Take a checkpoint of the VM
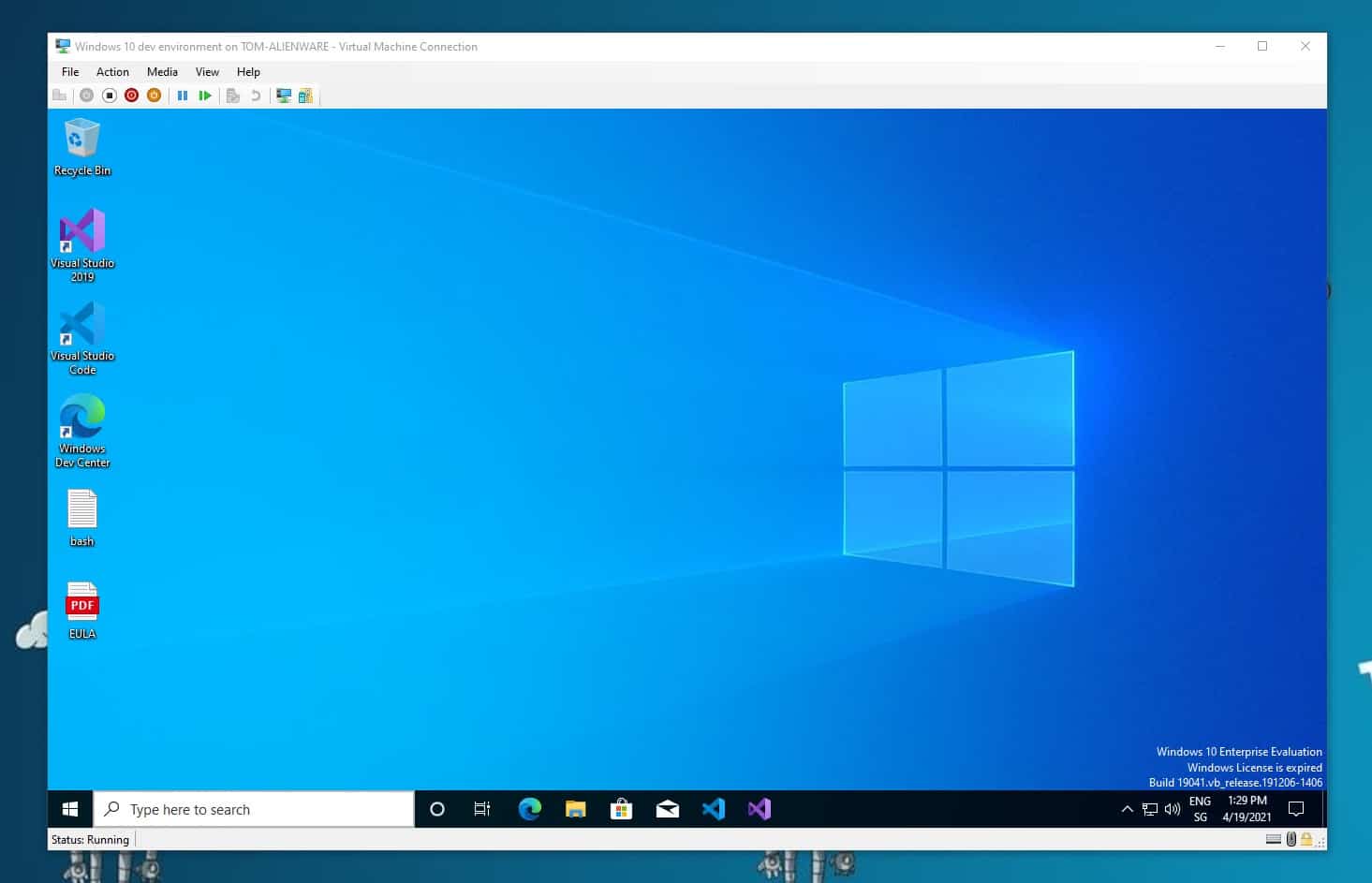Viewport: 1372px width, 883px height. click(232, 95)
